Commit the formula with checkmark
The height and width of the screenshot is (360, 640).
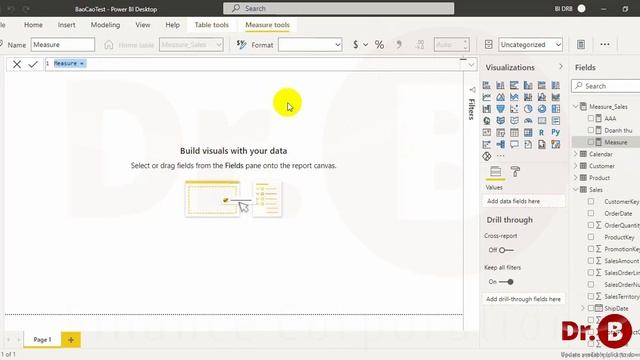(33, 64)
